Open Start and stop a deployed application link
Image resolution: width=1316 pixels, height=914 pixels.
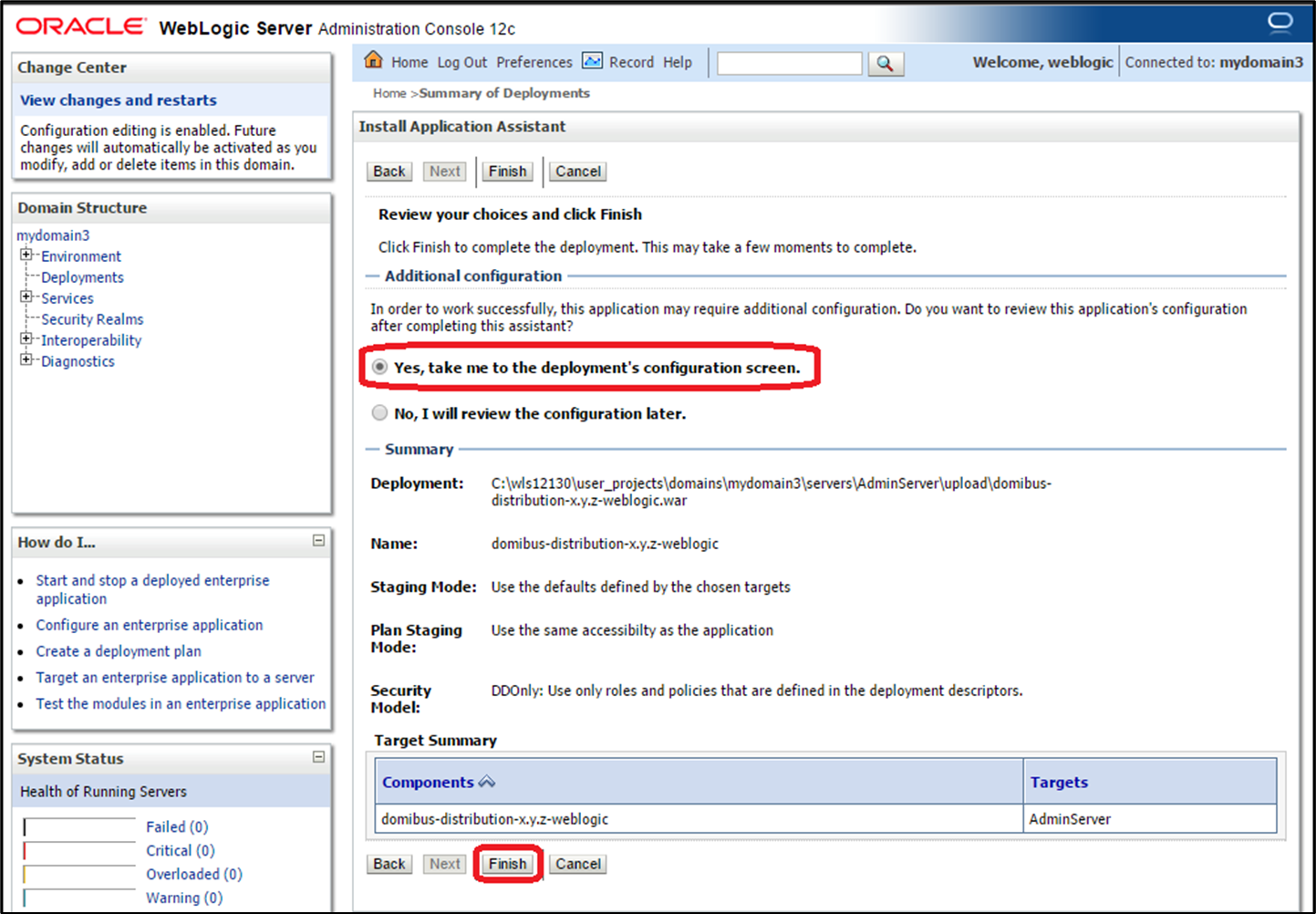tap(152, 589)
